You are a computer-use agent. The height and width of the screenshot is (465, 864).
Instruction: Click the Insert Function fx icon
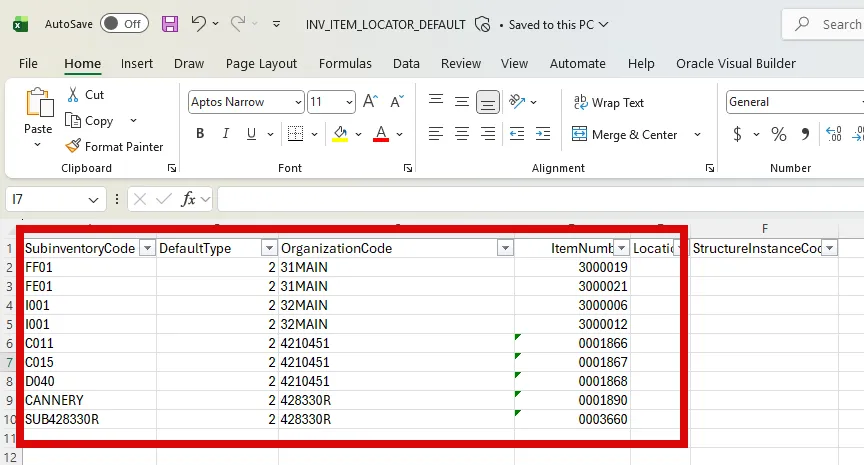coord(188,199)
